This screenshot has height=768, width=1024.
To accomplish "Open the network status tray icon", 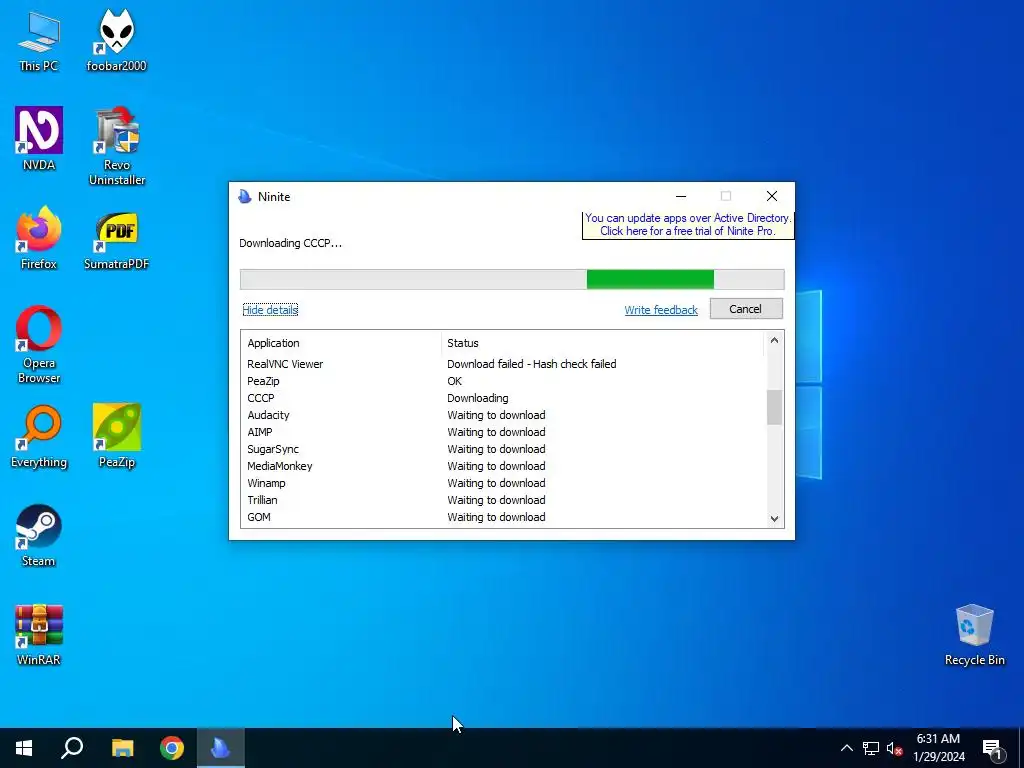I will 871,748.
